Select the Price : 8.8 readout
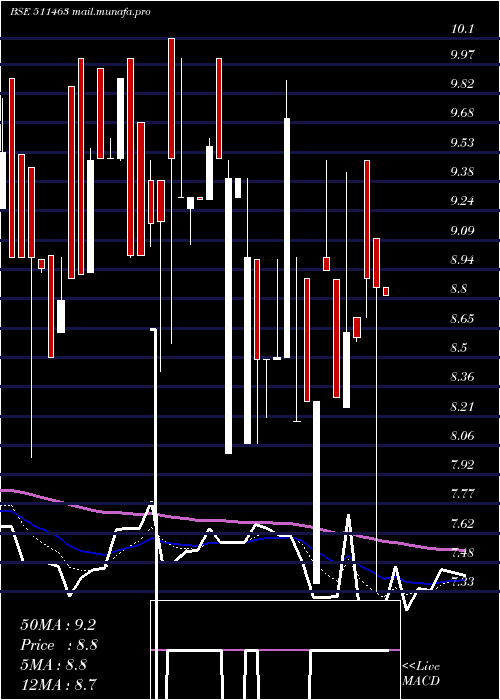This screenshot has height=700, width=500. (59, 645)
